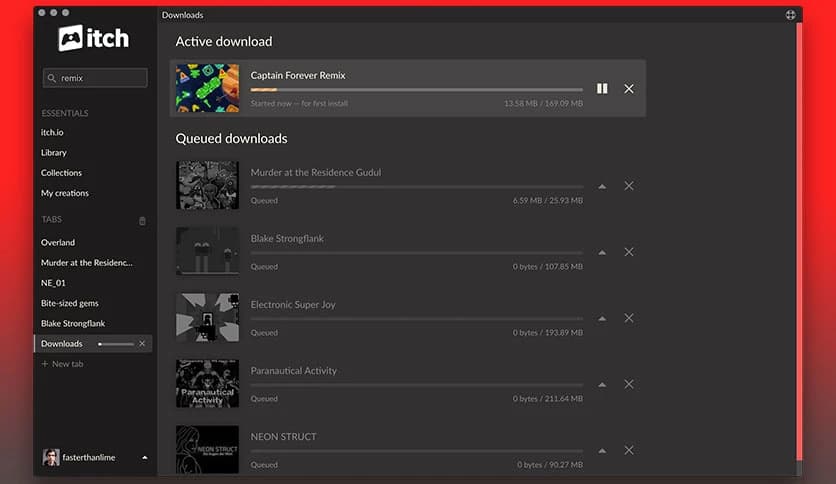The width and height of the screenshot is (836, 484).
Task: Cancel the Captain Forever Remix download
Action: coord(629,88)
